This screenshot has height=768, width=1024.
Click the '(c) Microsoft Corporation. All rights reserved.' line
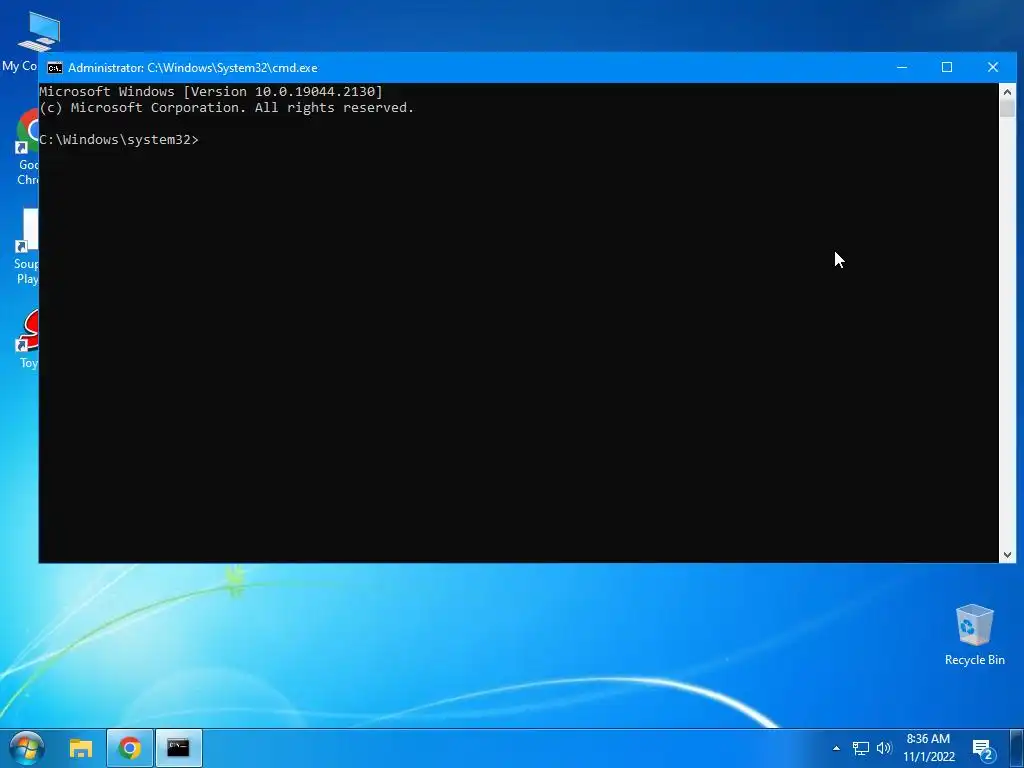pyautogui.click(x=227, y=108)
